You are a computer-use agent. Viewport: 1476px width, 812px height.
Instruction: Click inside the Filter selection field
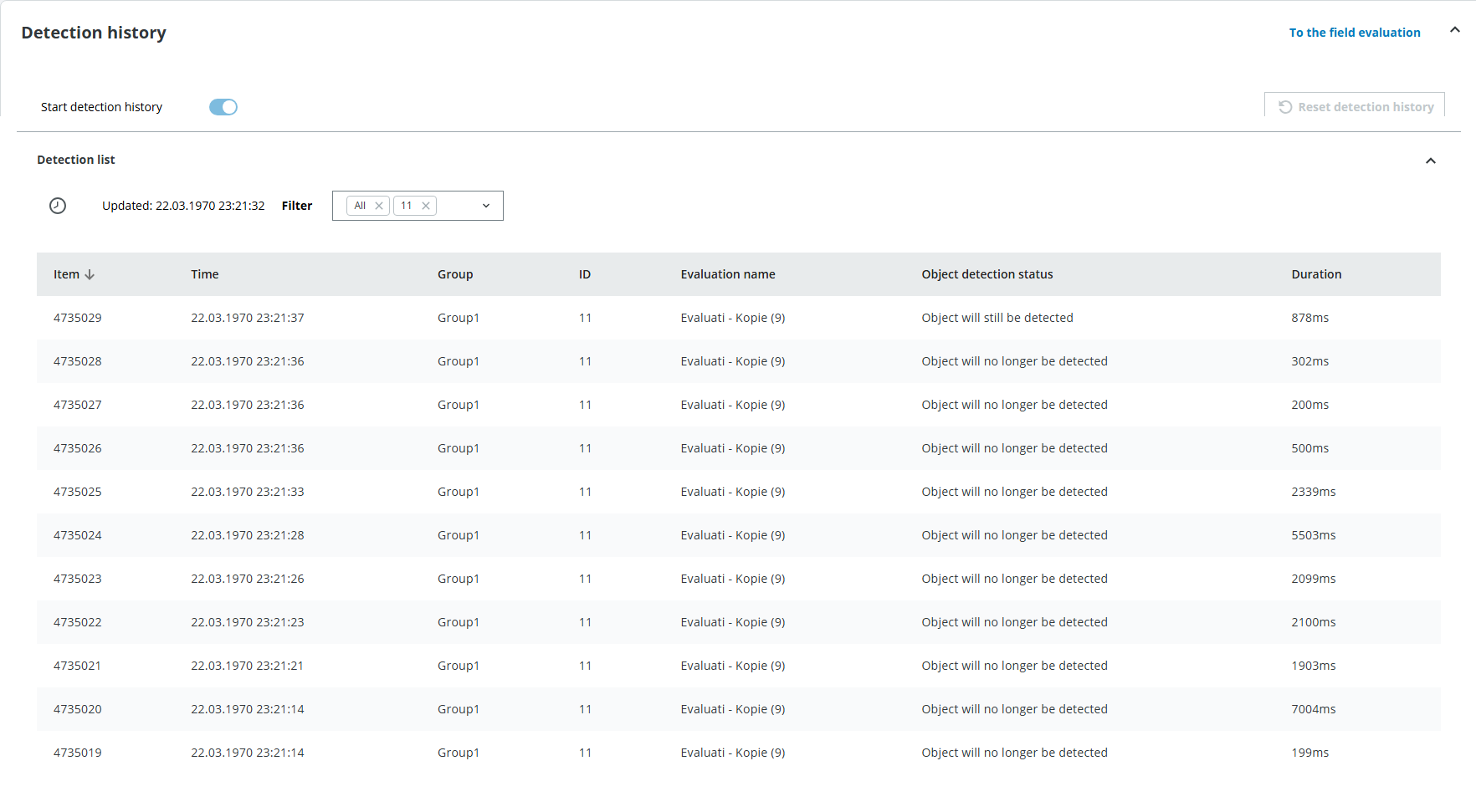[418, 206]
